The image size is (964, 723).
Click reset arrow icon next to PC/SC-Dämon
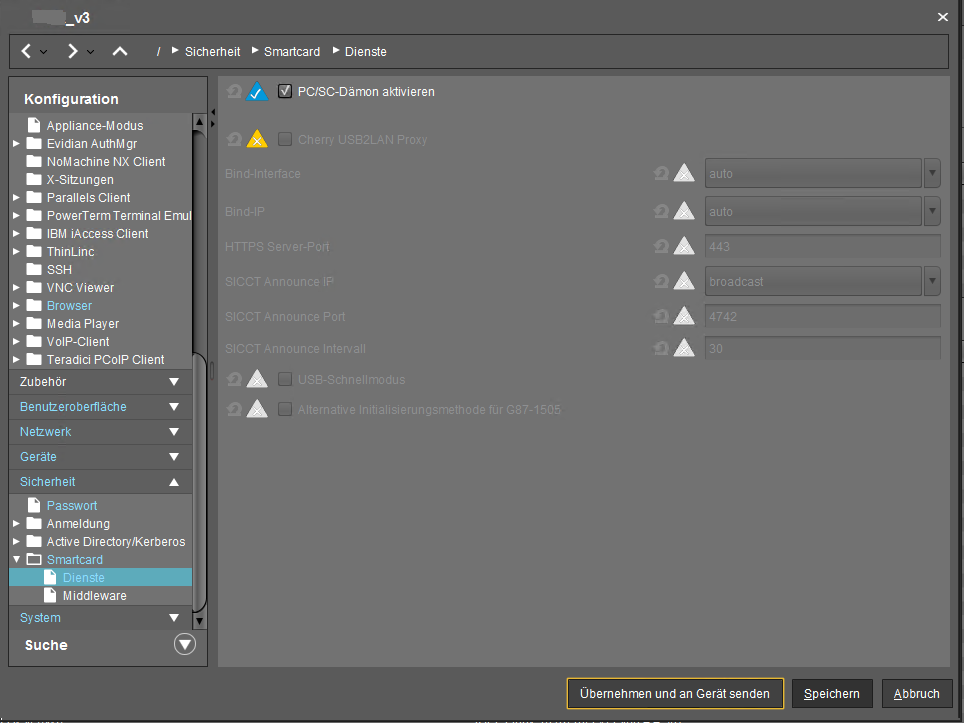tap(234, 92)
